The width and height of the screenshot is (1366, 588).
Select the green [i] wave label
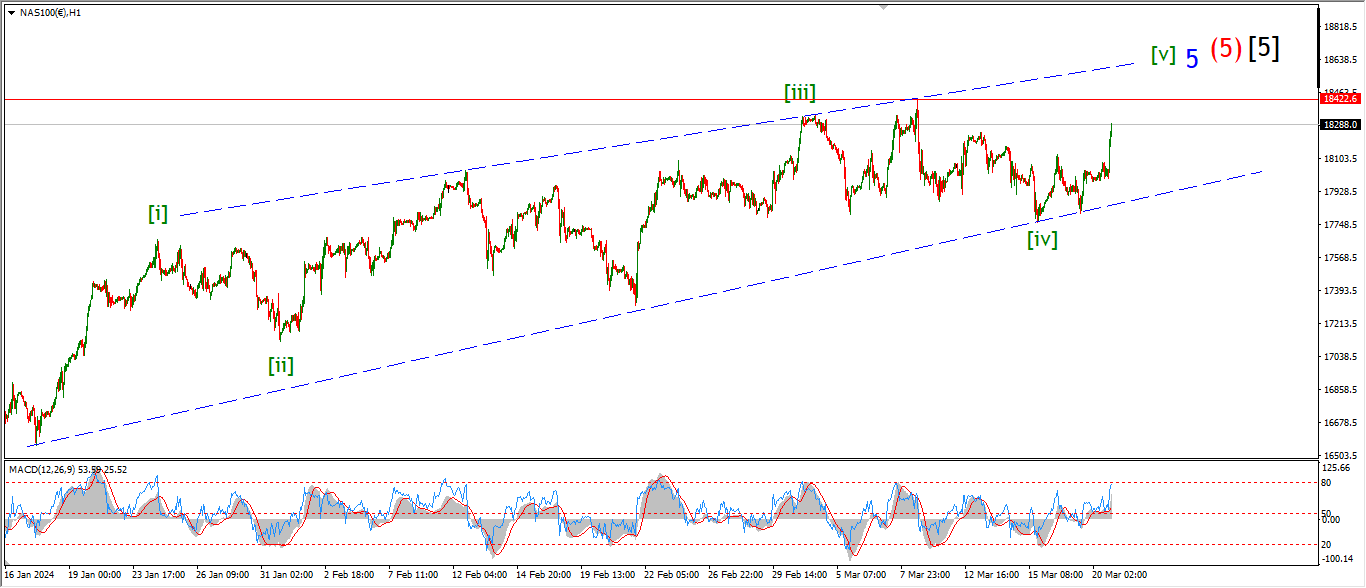(158, 213)
